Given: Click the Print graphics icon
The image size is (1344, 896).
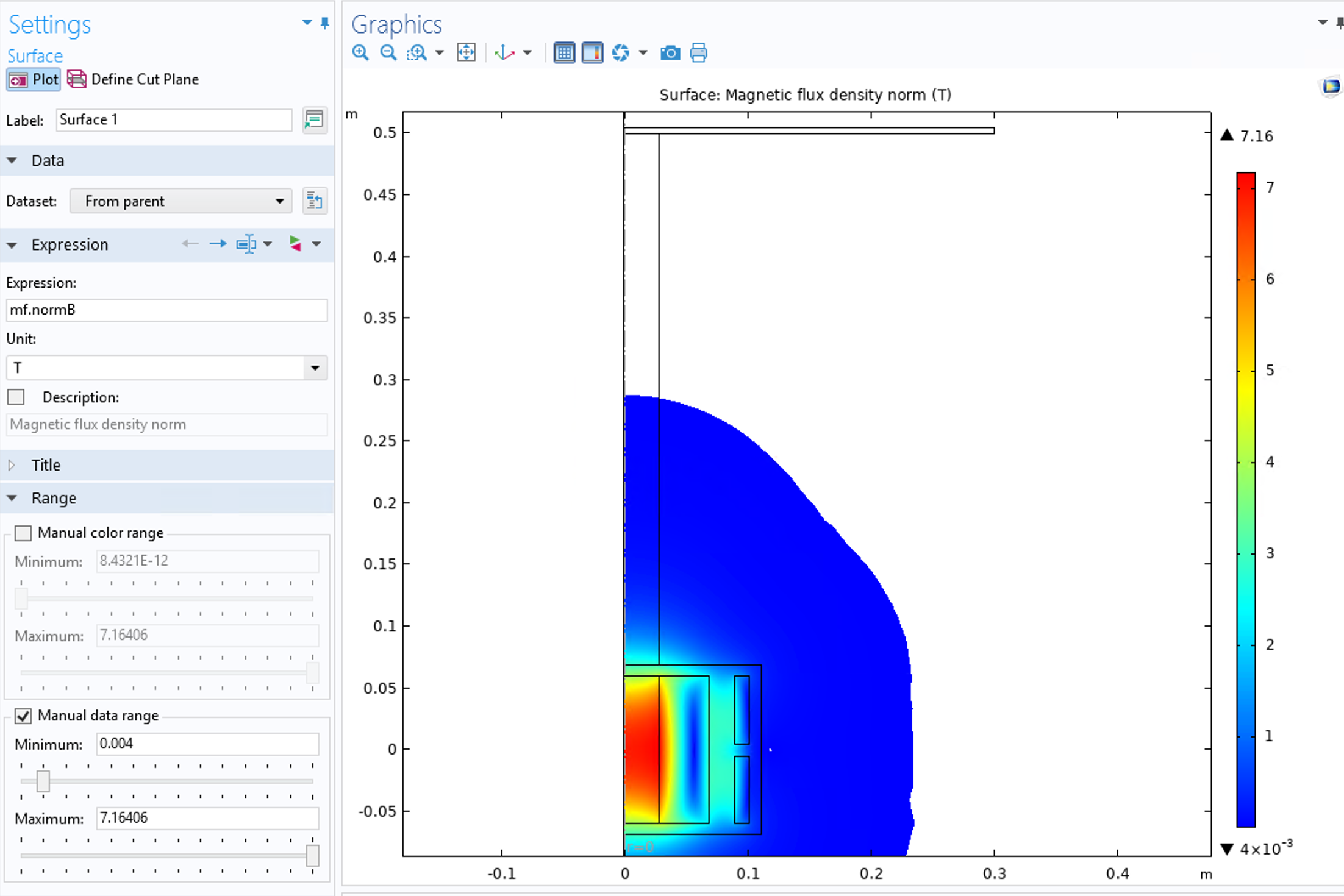Looking at the screenshot, I should [x=699, y=53].
